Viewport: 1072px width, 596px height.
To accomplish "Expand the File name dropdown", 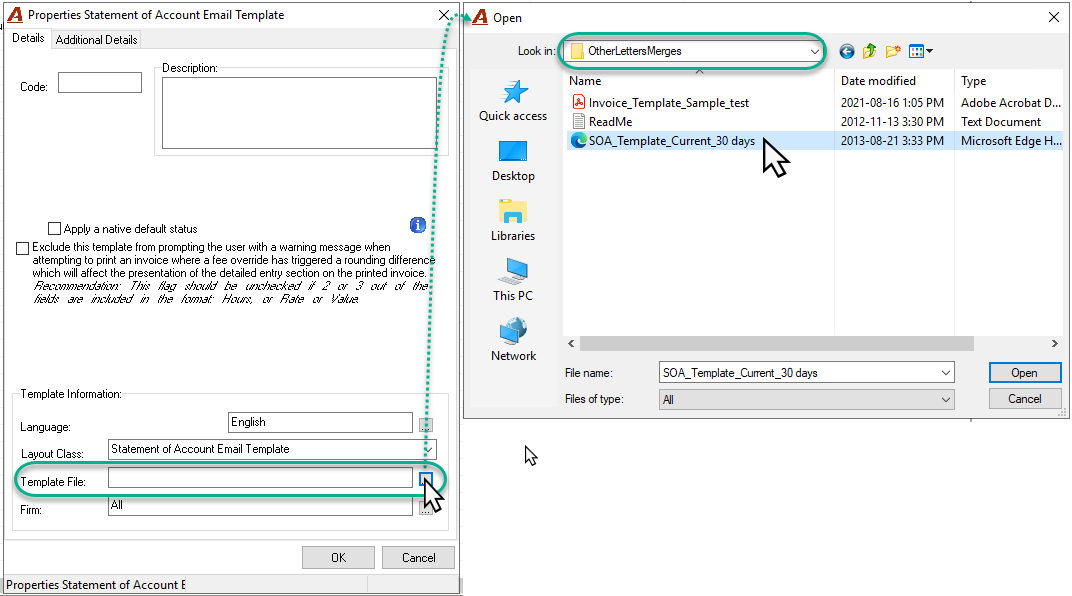I will click(x=946, y=373).
